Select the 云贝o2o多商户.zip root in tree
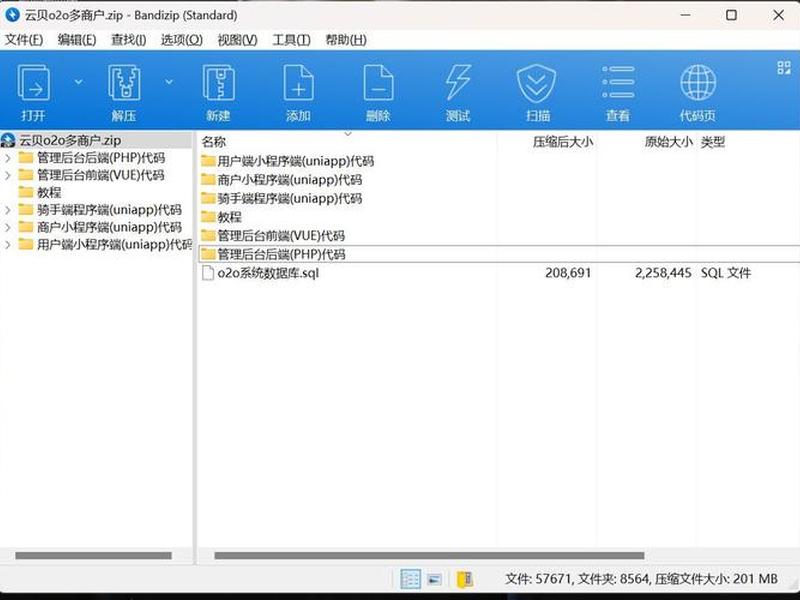800x600 pixels. tap(70, 140)
